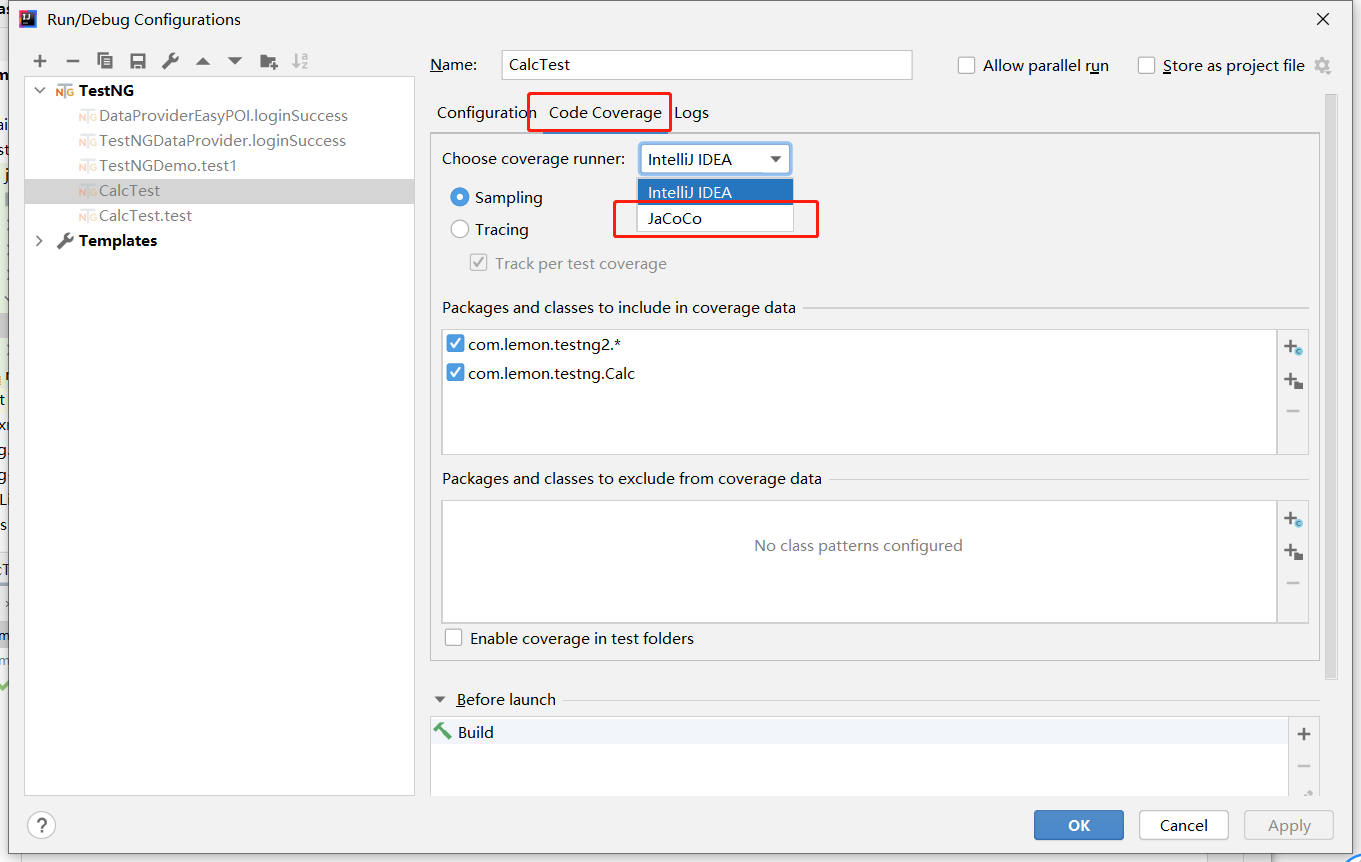The height and width of the screenshot is (862, 1361).
Task: Click the Move Up arrow icon
Action: [203, 62]
